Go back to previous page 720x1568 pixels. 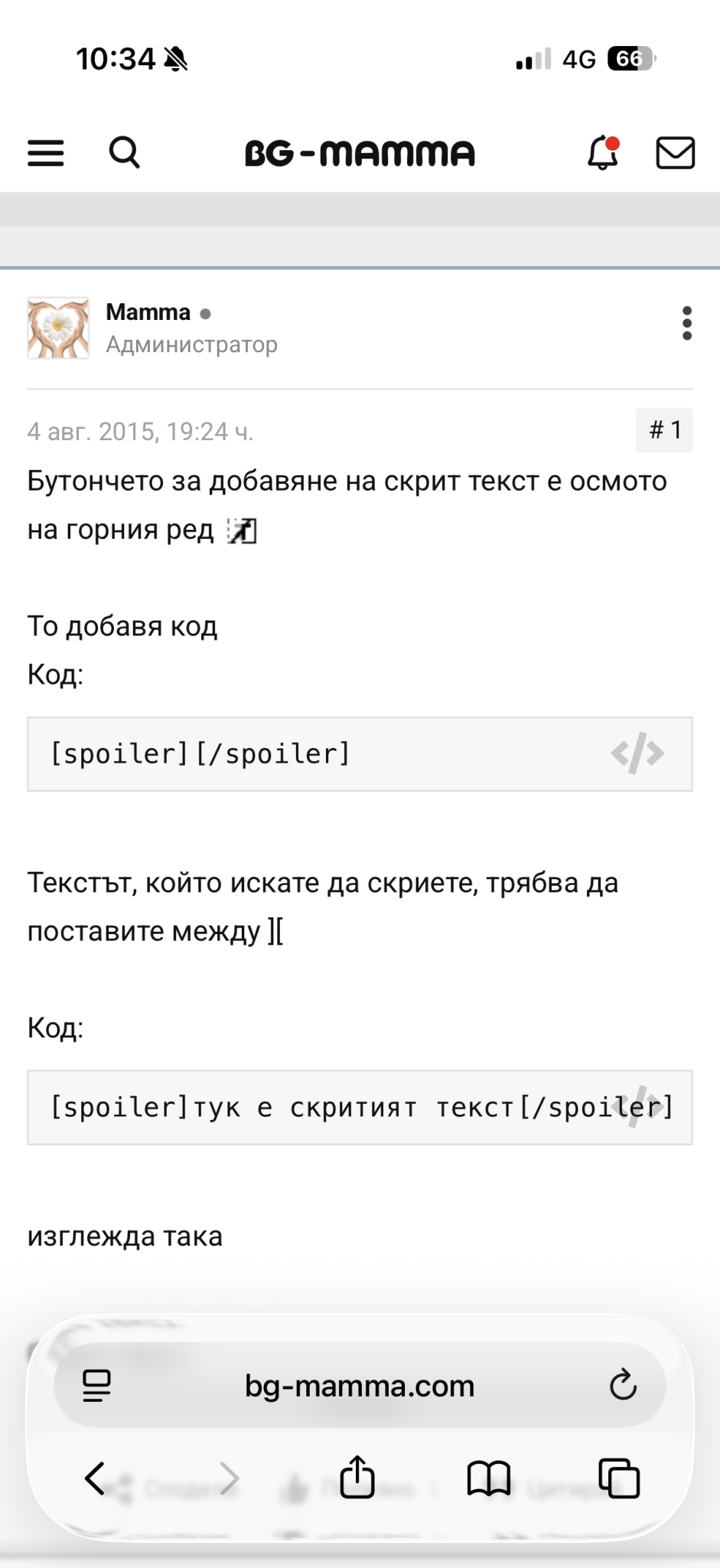tap(95, 1478)
